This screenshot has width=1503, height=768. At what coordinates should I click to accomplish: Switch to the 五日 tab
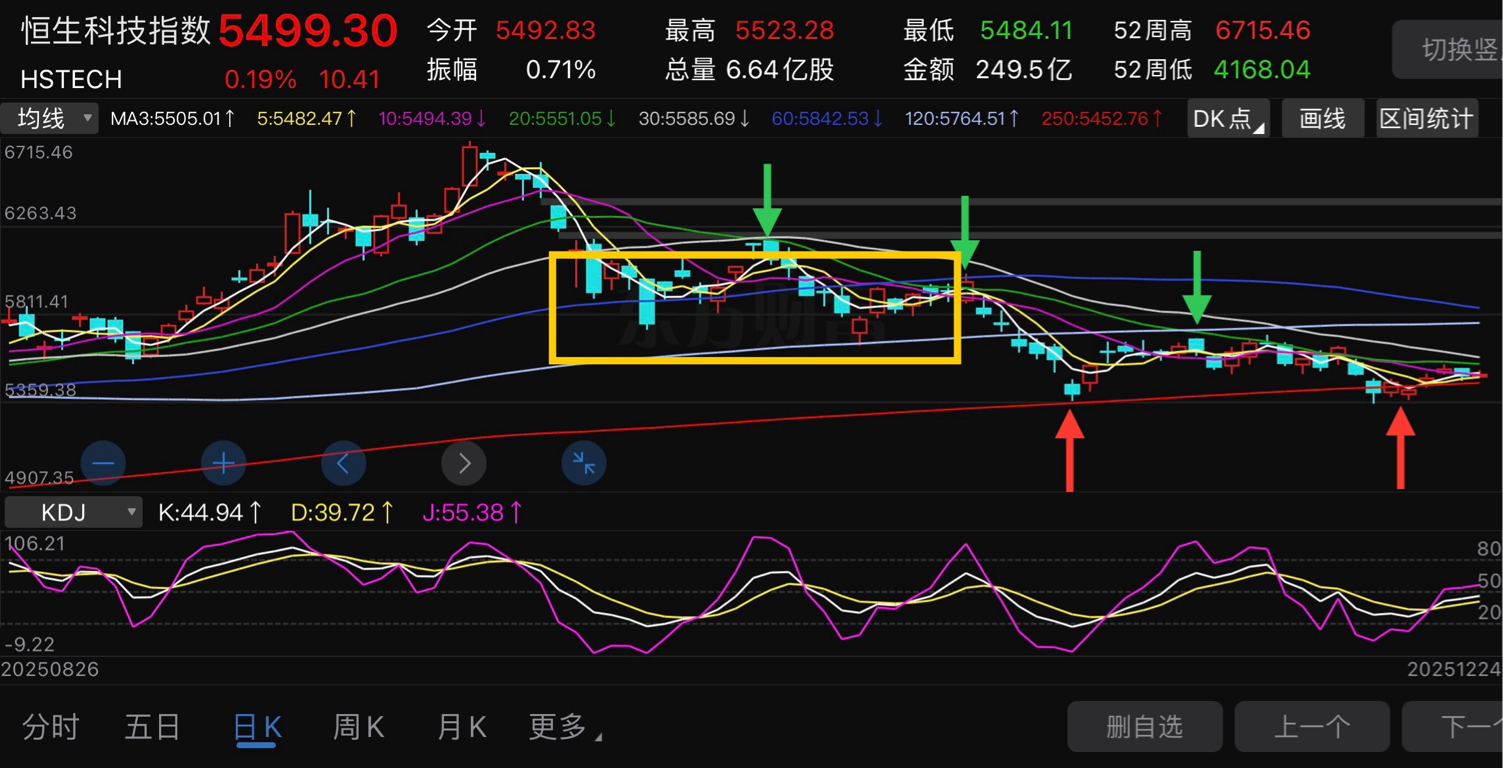coord(152,727)
